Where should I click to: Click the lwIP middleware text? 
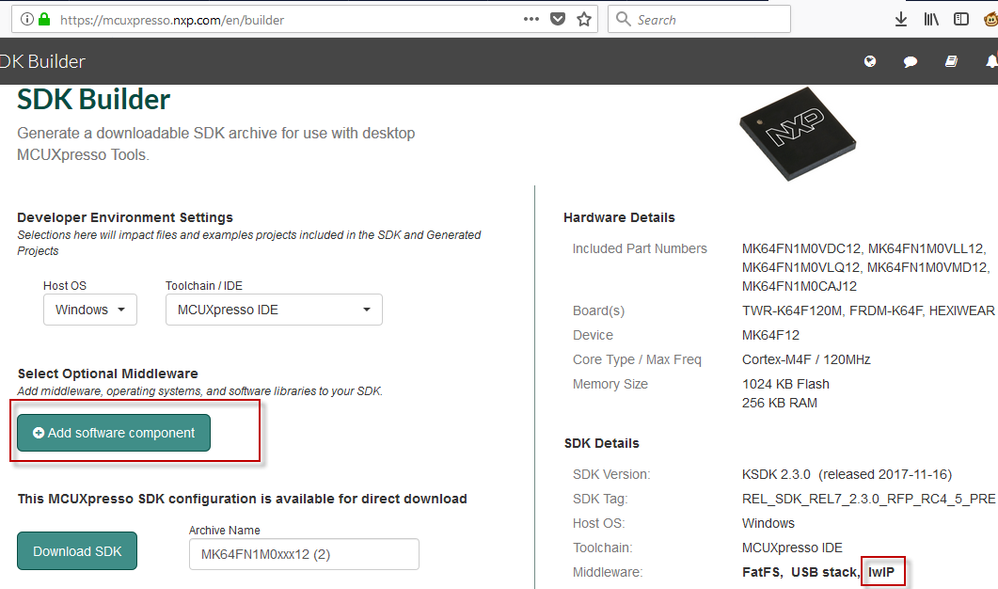pos(881,572)
